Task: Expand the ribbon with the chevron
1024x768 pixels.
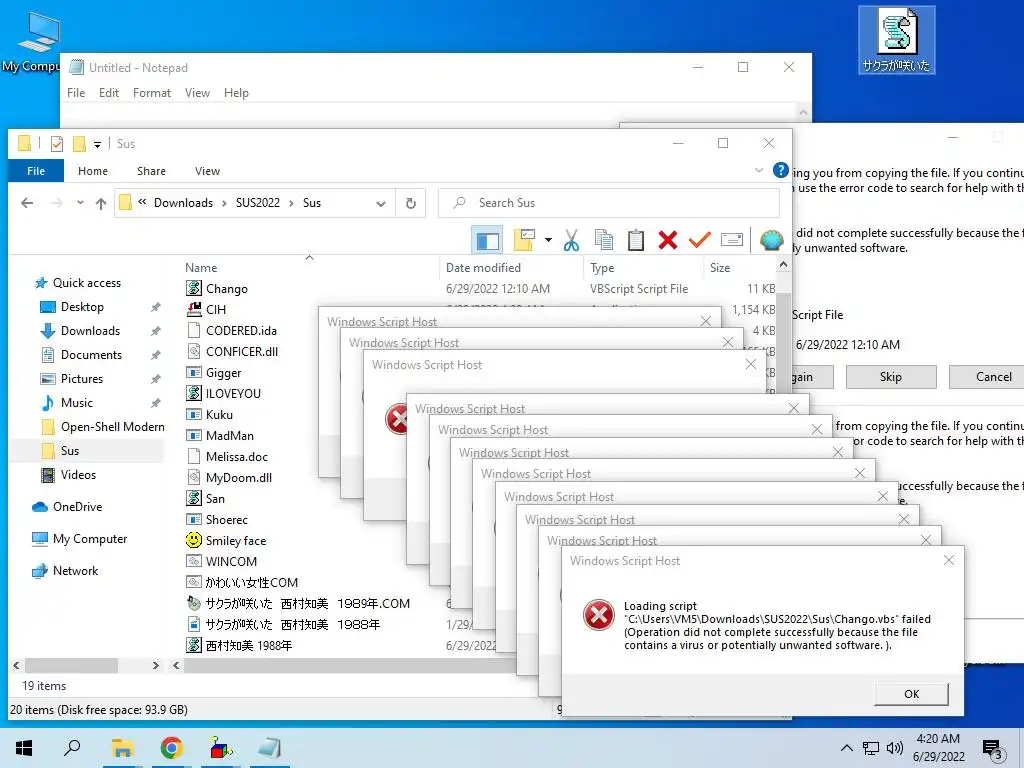Action: (759, 170)
